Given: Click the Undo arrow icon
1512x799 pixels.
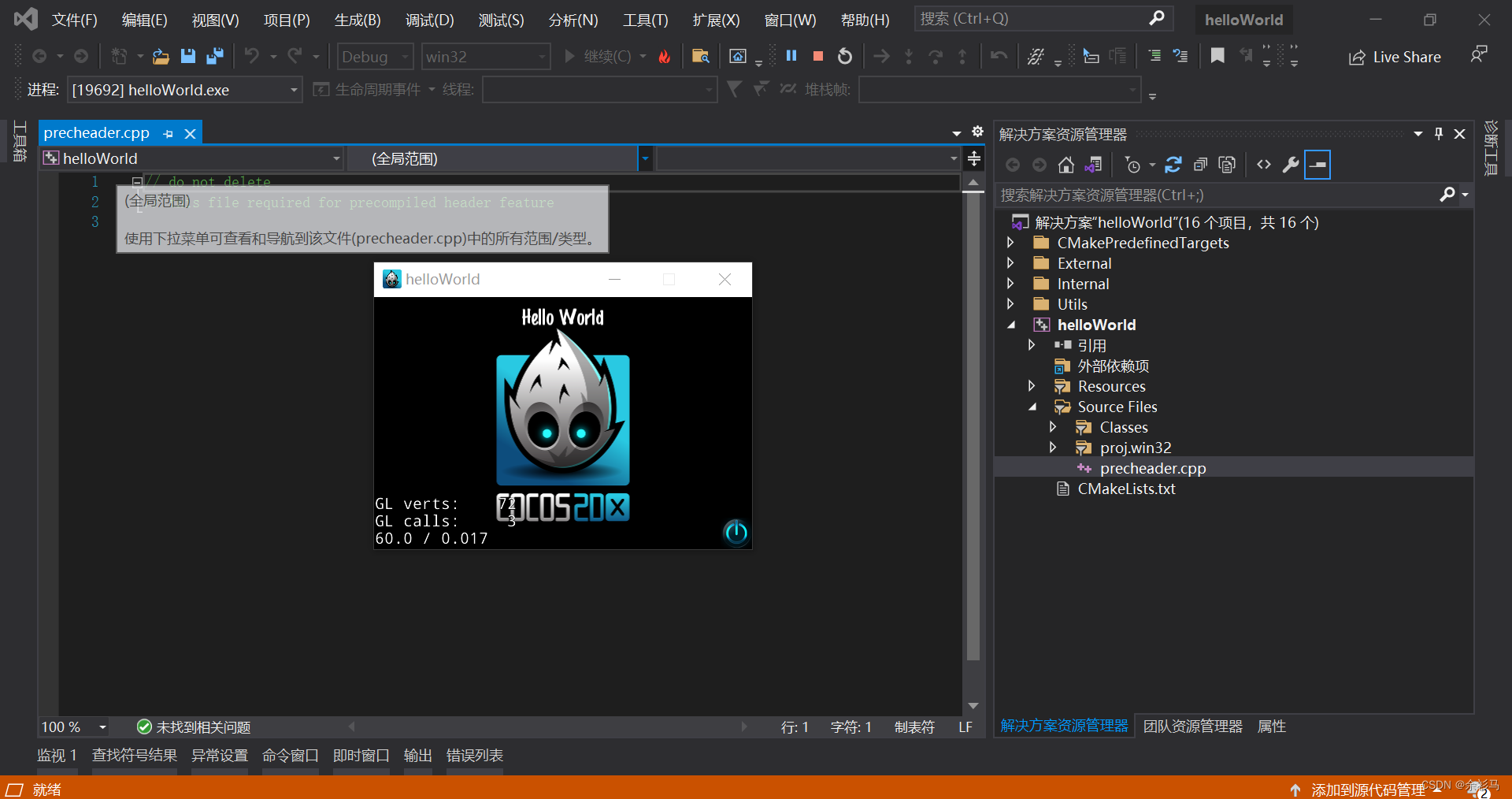Looking at the screenshot, I should point(252,56).
